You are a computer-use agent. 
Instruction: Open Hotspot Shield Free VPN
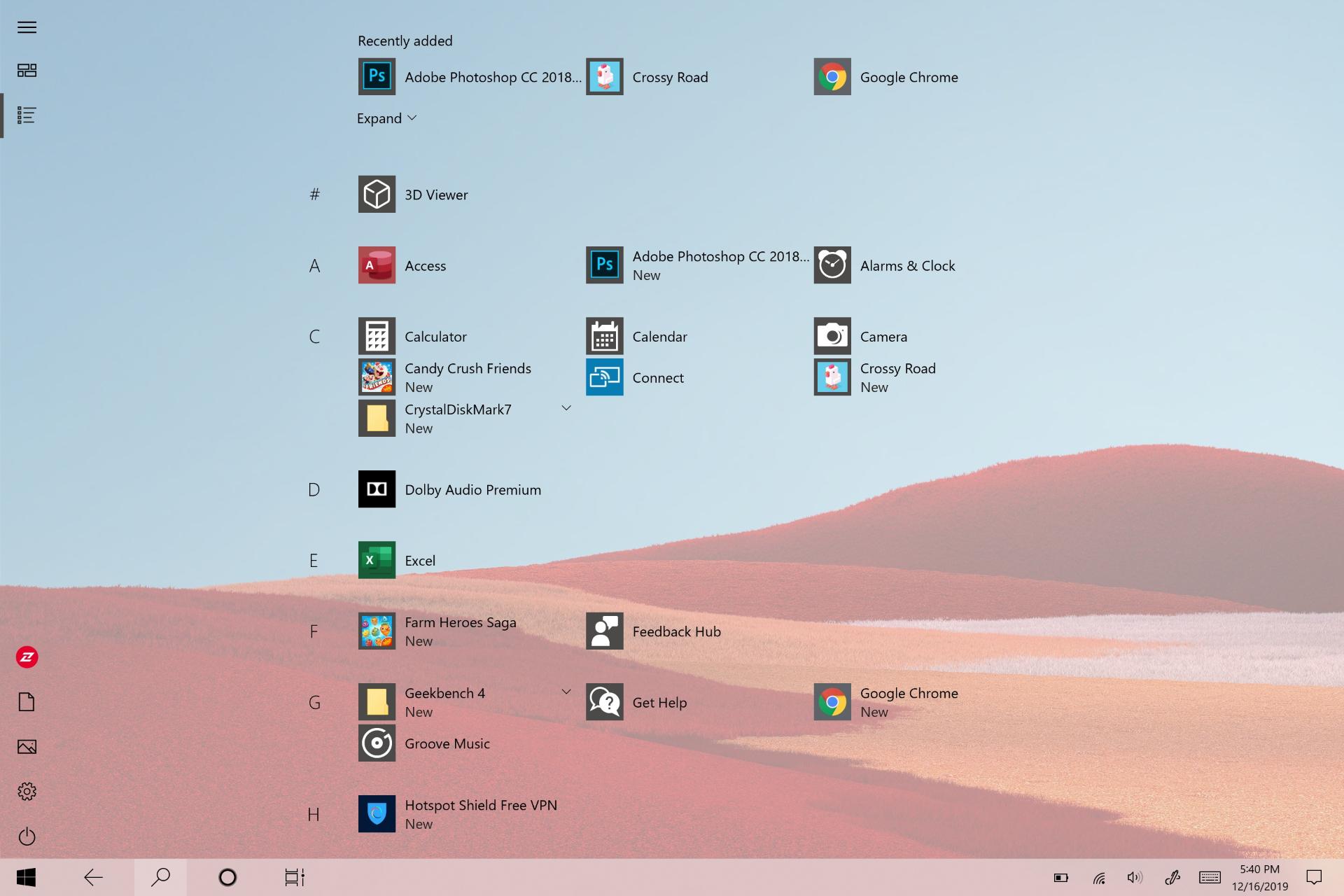(458, 814)
